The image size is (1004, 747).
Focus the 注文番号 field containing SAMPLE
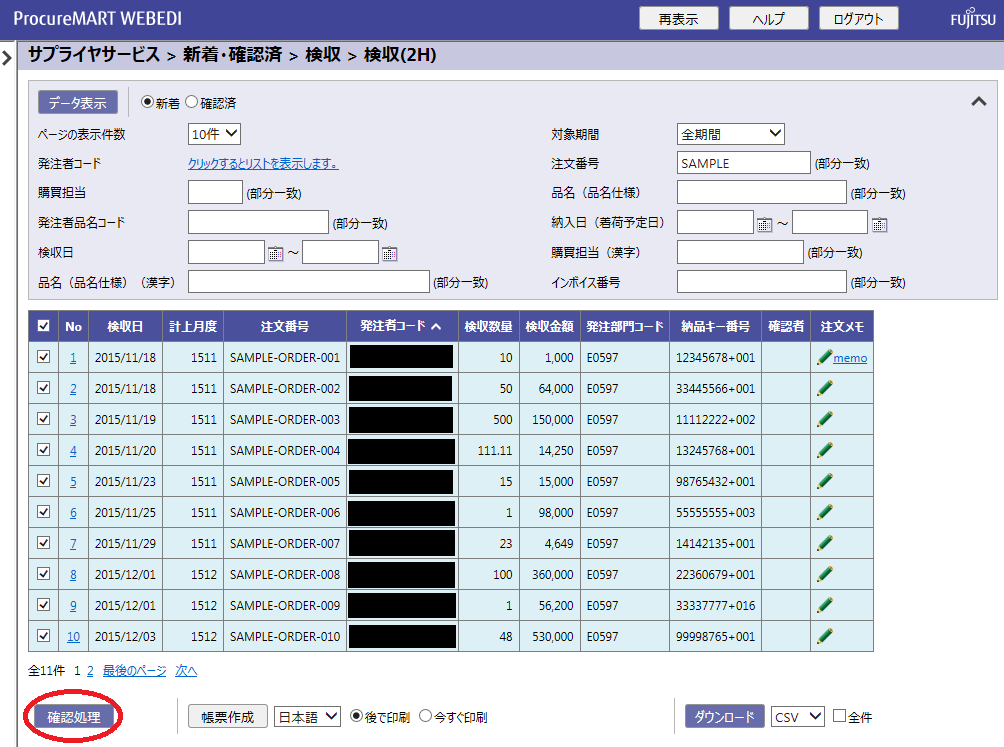pos(743,163)
